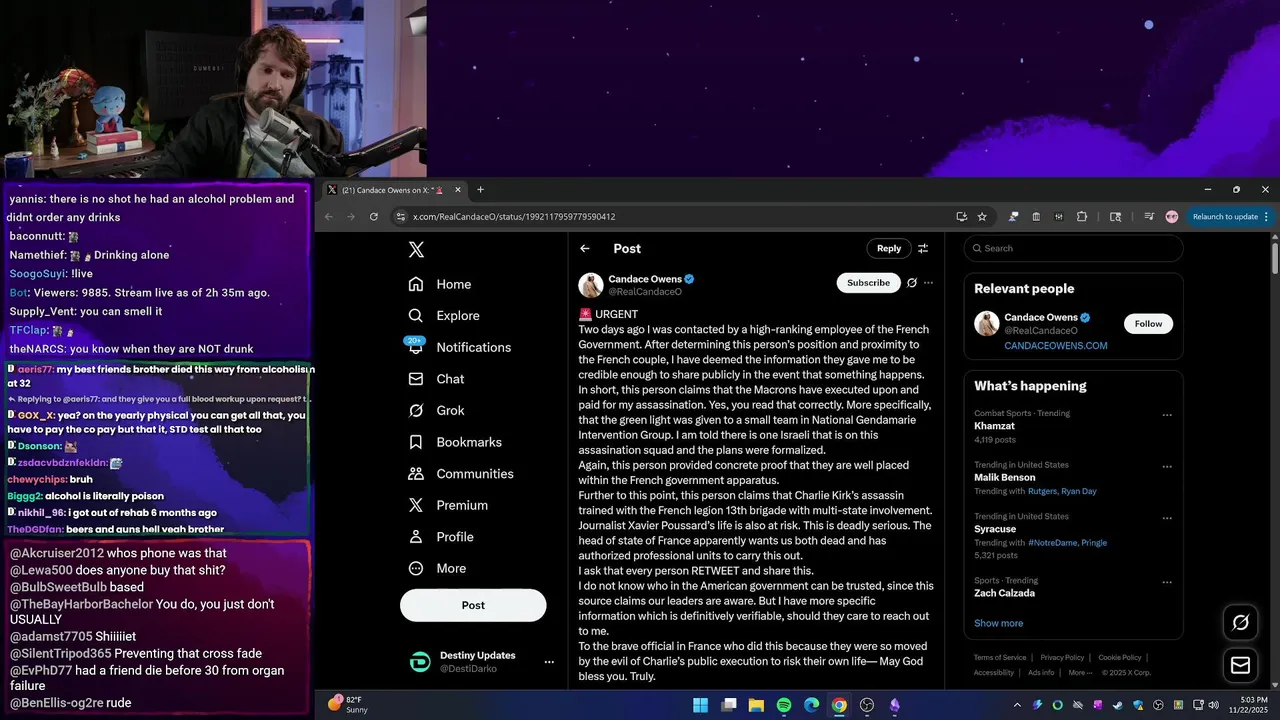
Task: Open Bookmarks in X sidebar
Action: 455,442
